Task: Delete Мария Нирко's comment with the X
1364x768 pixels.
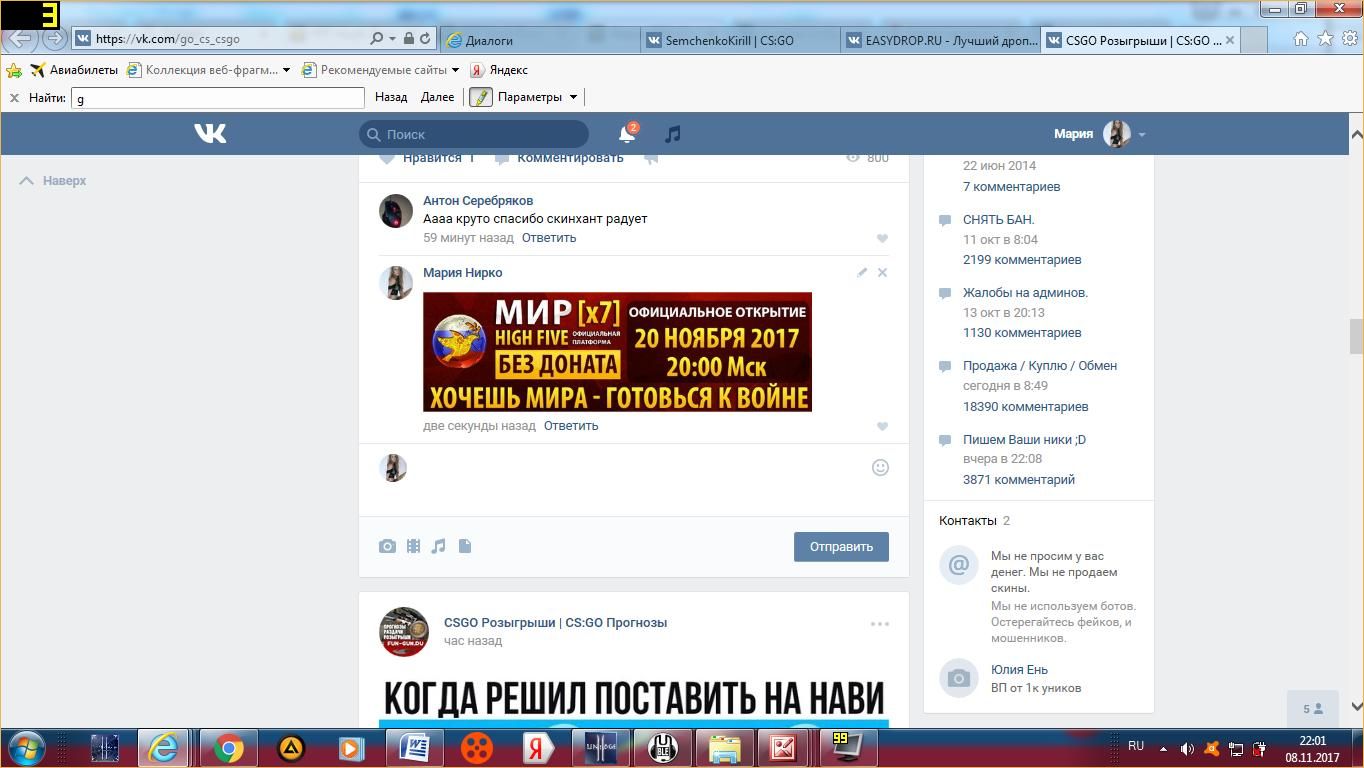Action: click(x=882, y=272)
